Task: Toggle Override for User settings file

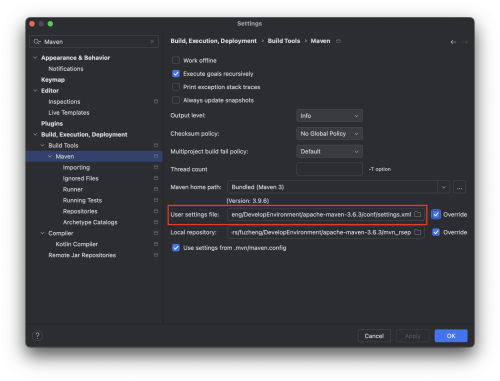Action: 436,214
